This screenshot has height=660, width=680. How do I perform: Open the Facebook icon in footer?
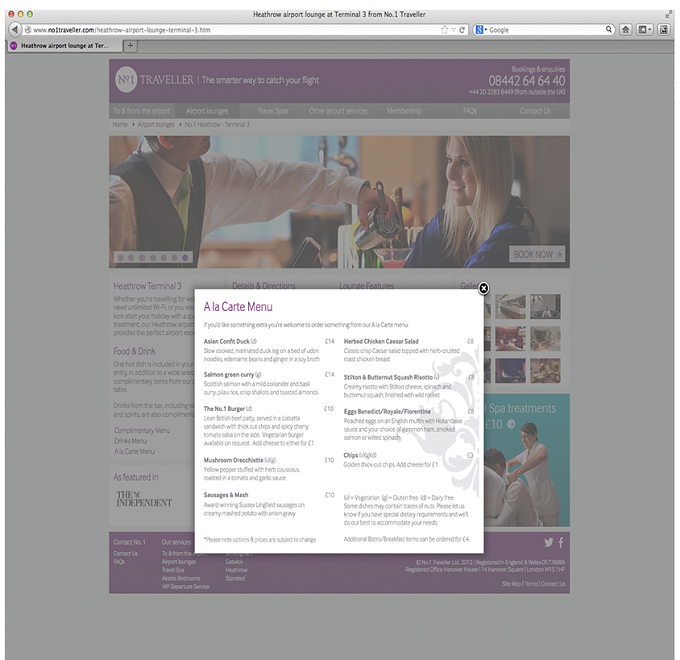click(x=561, y=542)
